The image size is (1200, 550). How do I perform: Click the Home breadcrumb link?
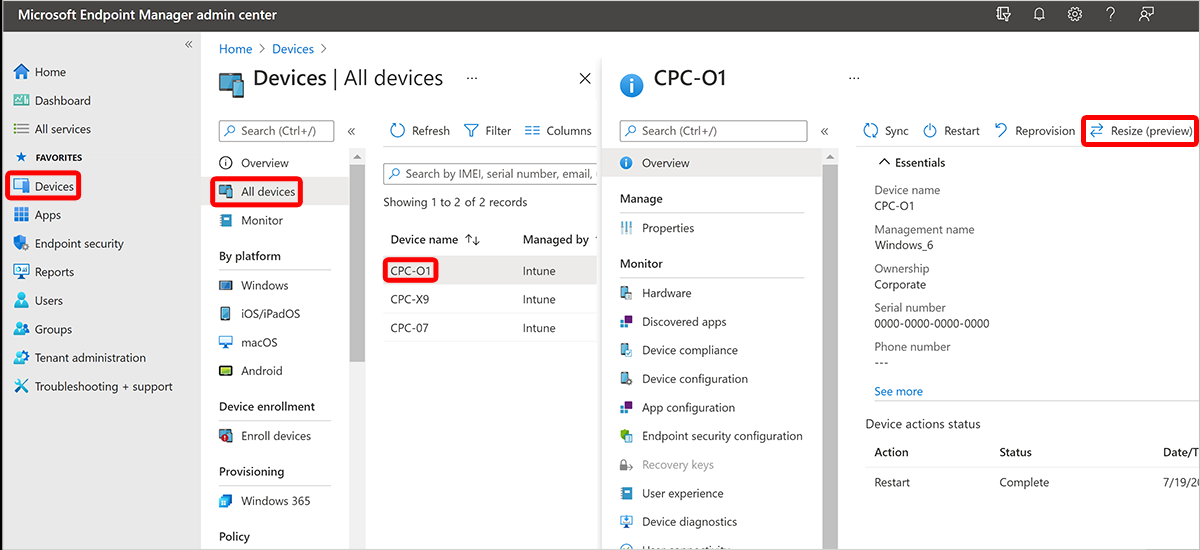[x=236, y=49]
